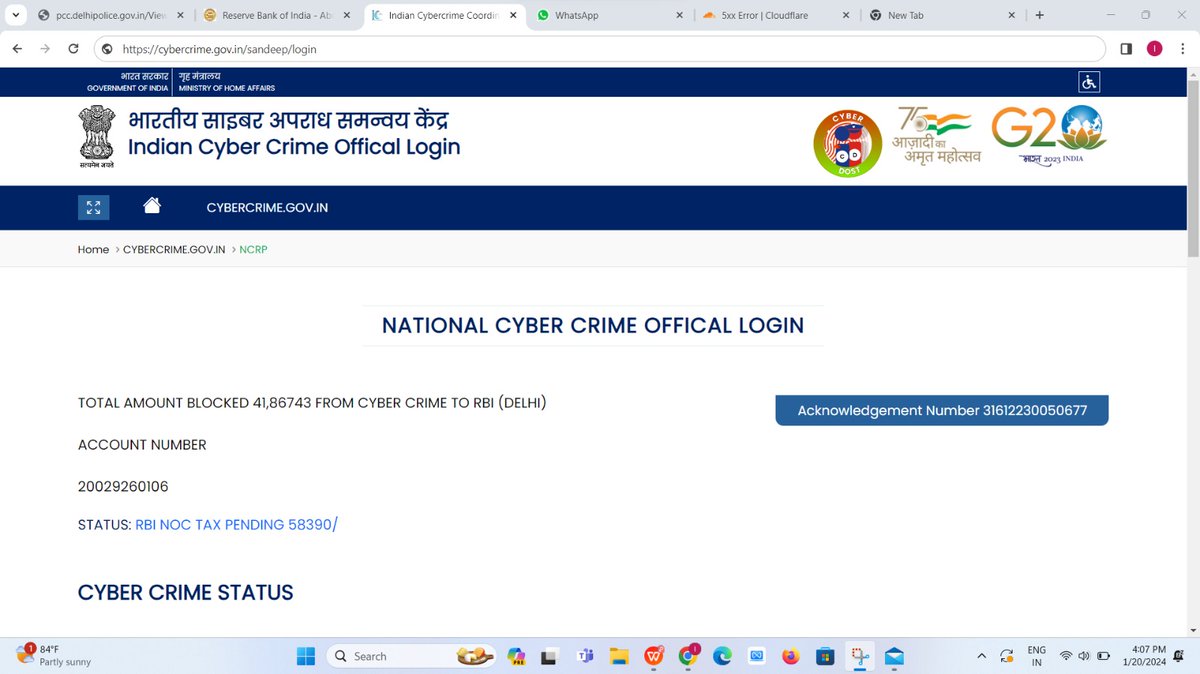Screen dimensions: 1200x674
Task: Open site information via the address bar globe
Action: point(105,48)
